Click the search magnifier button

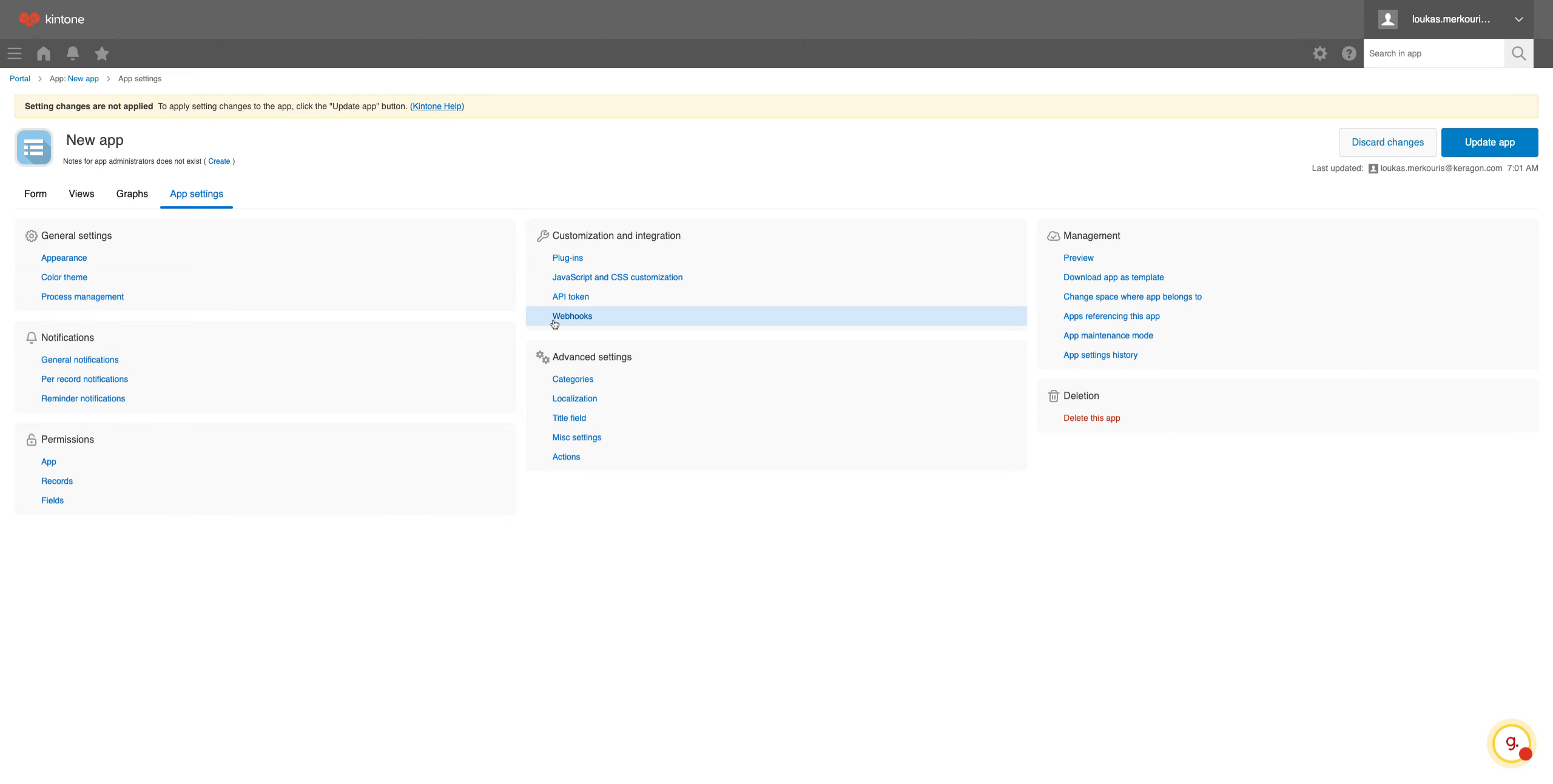1518,53
